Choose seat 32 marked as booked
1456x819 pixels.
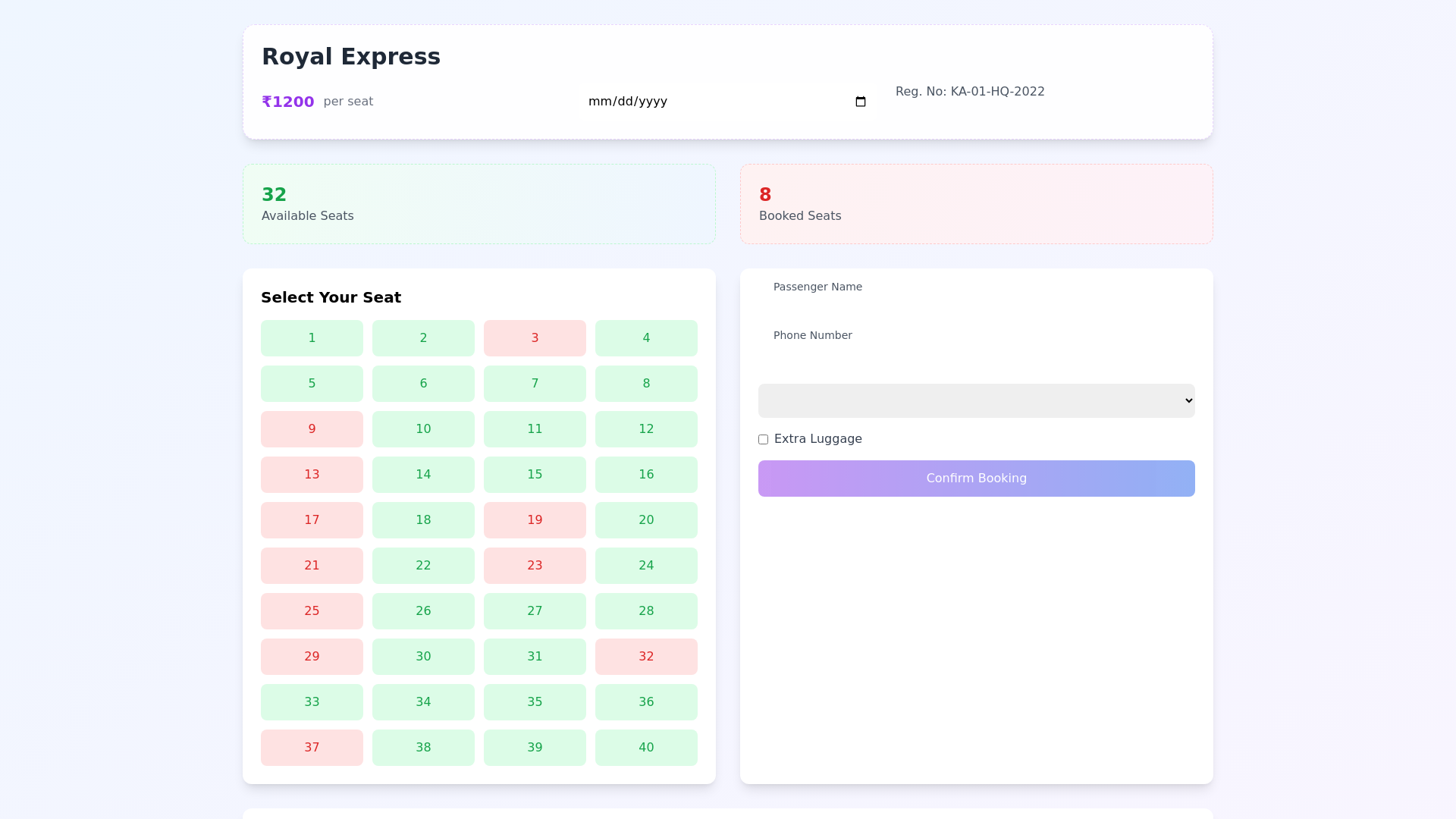coord(646,656)
